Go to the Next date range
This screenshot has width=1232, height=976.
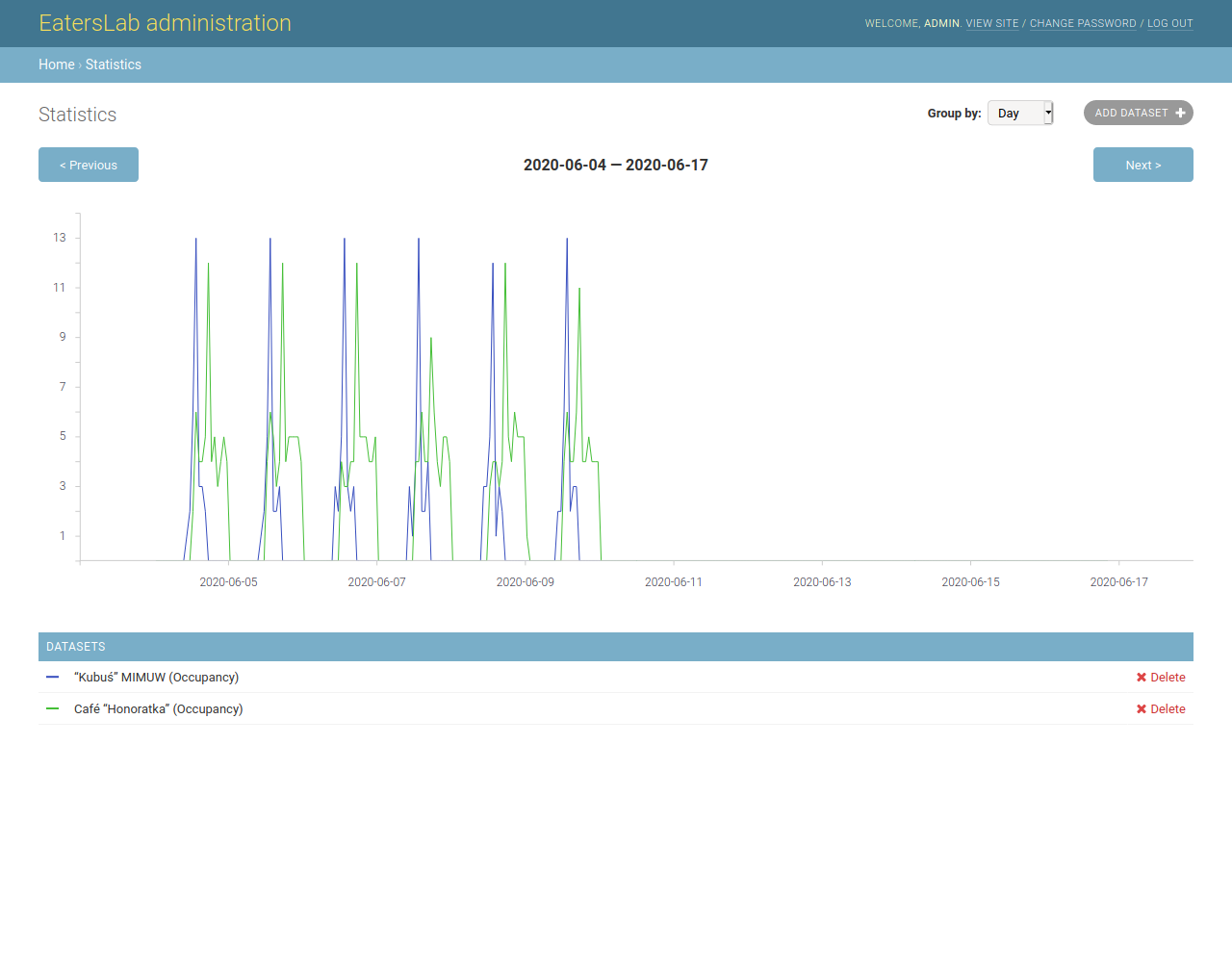point(1143,165)
